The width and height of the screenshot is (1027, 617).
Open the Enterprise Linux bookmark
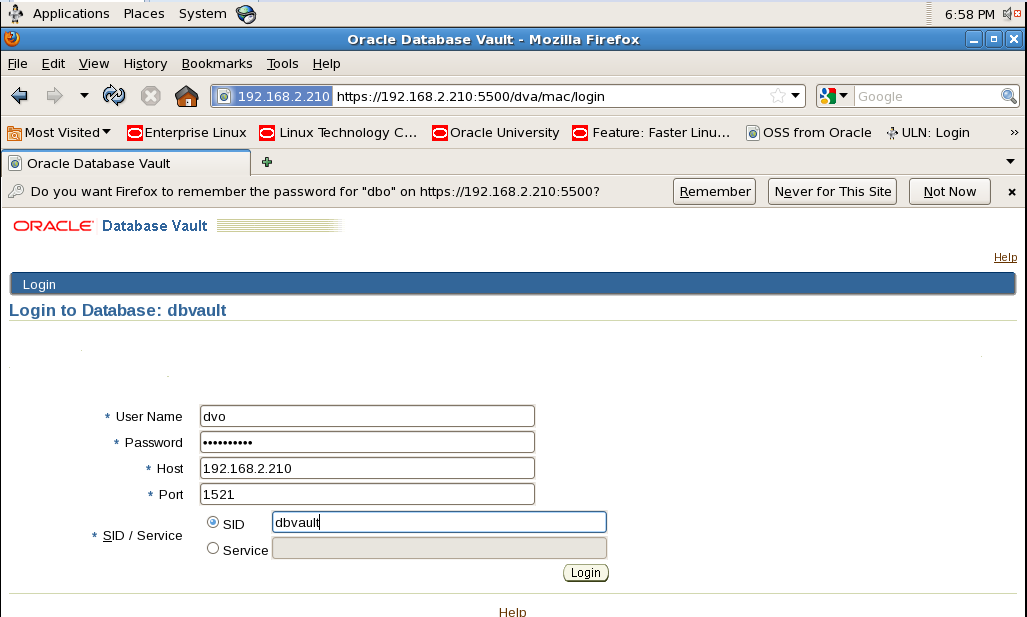click(x=187, y=133)
